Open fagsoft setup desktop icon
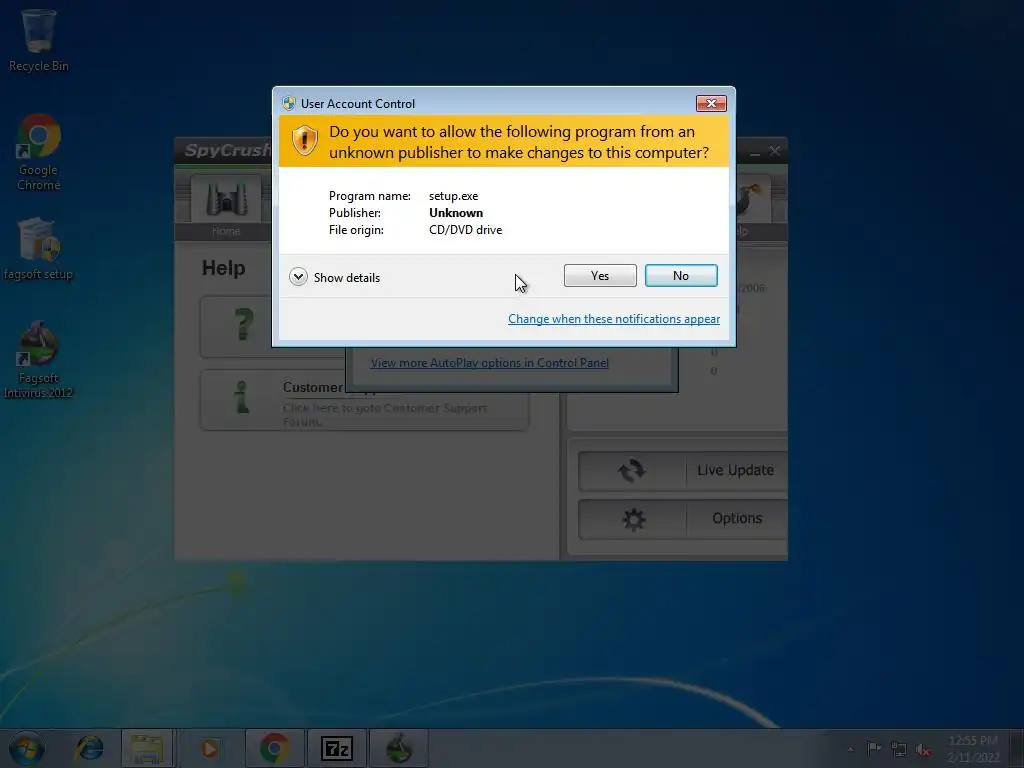1024x768 pixels. pyautogui.click(x=38, y=249)
